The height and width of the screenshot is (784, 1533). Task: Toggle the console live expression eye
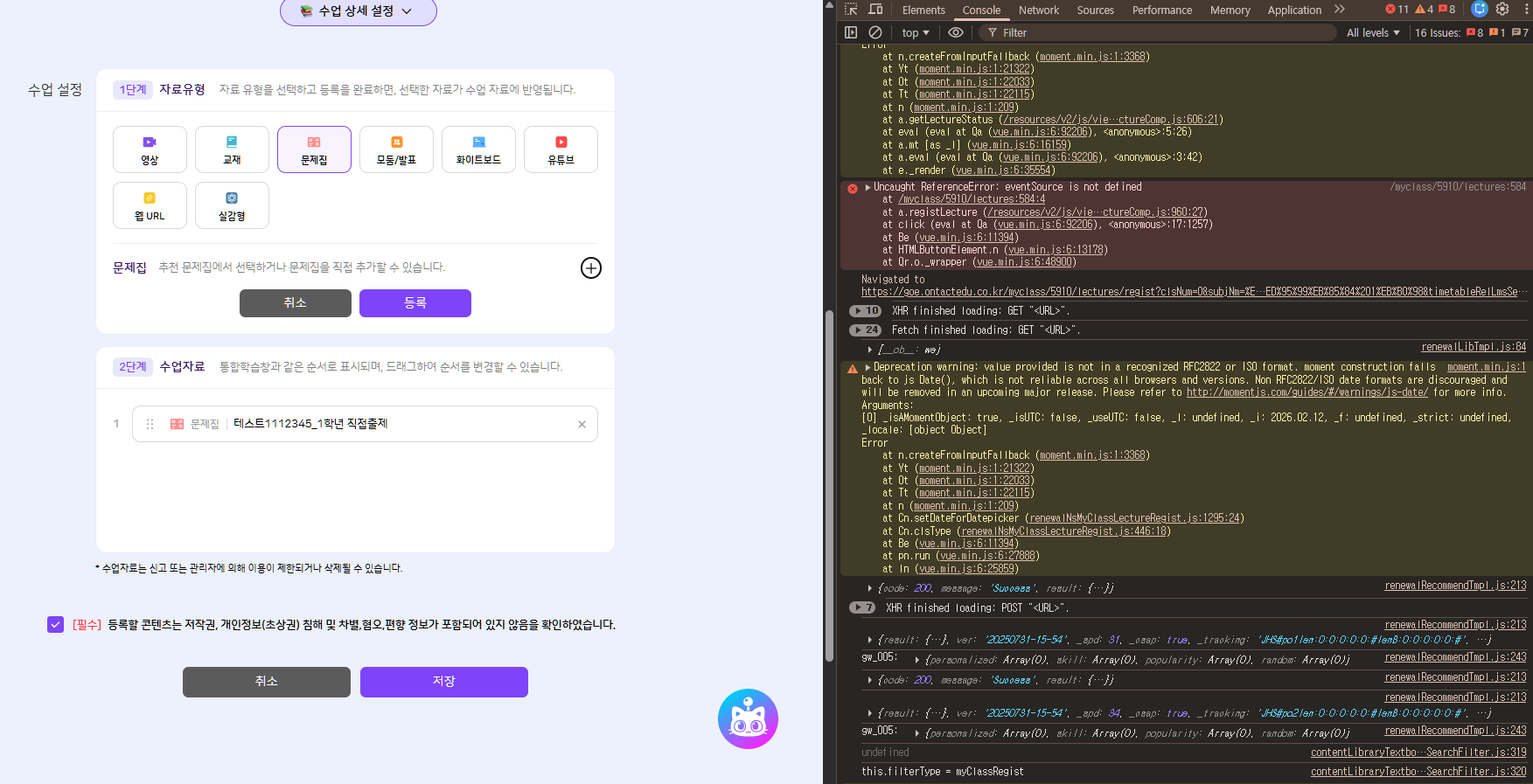pos(956,32)
